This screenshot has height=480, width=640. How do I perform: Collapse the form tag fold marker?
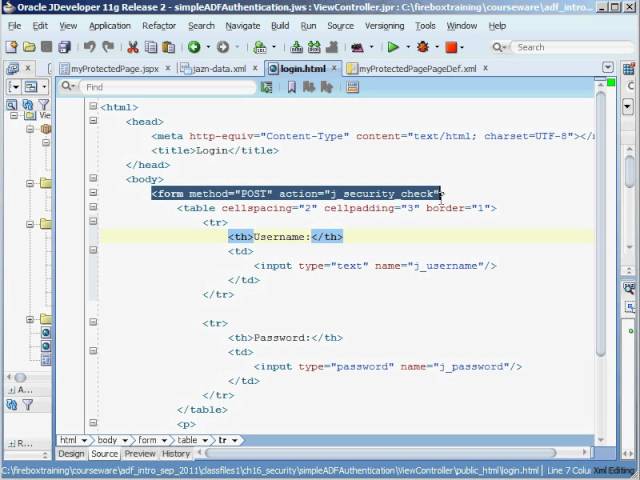[93, 193]
